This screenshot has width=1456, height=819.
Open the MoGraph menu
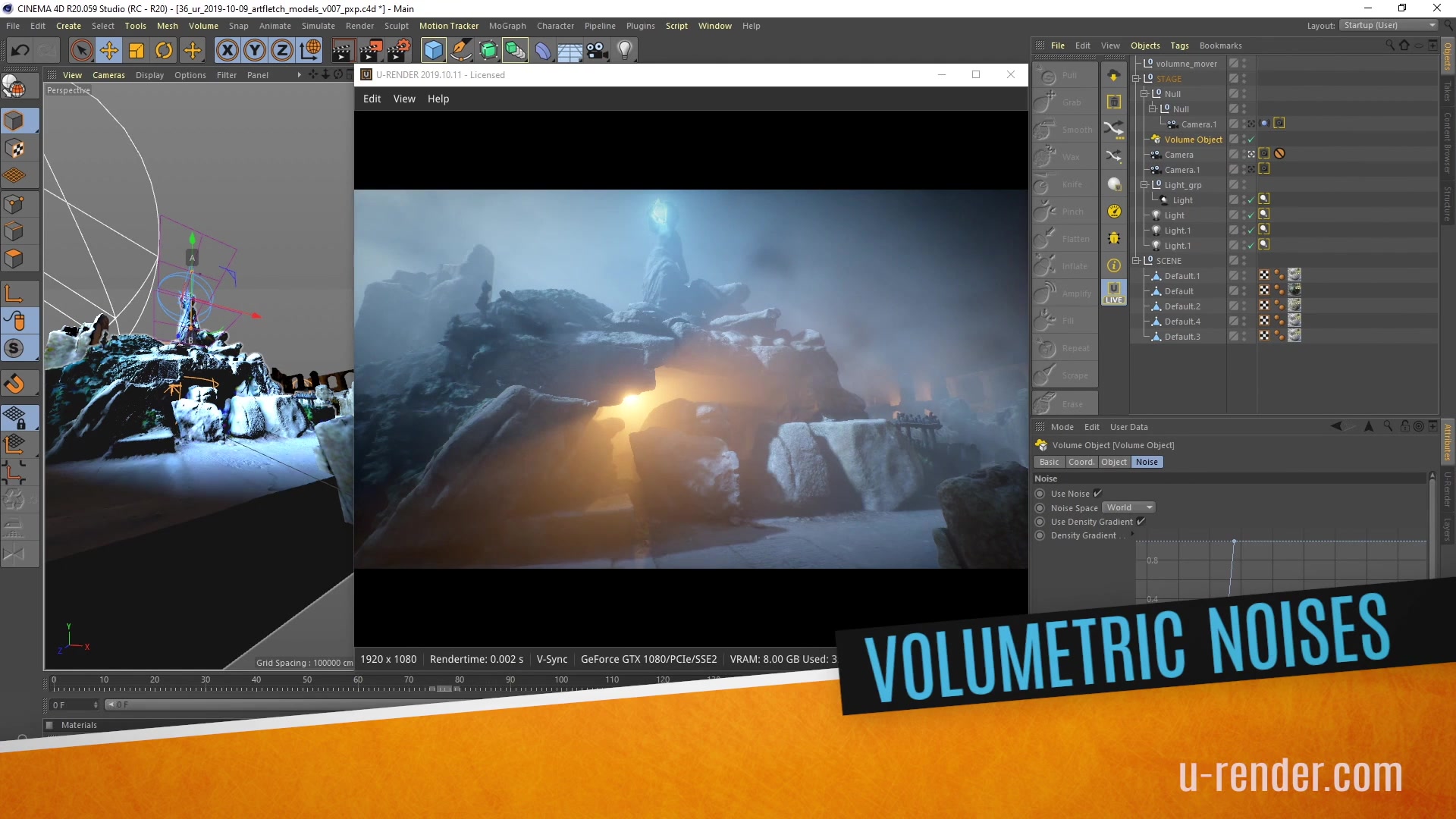(507, 26)
